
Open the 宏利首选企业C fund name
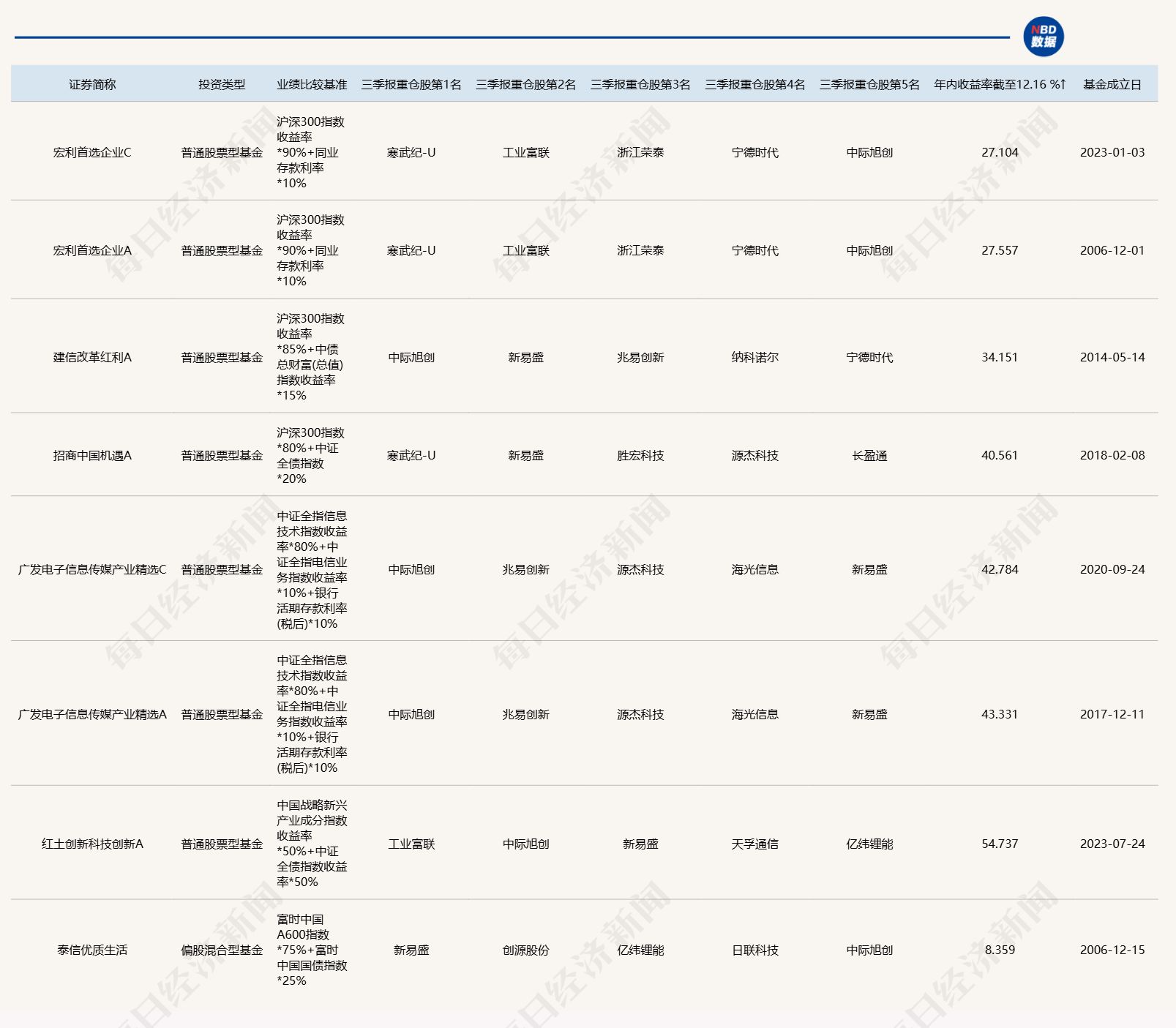tap(92, 153)
